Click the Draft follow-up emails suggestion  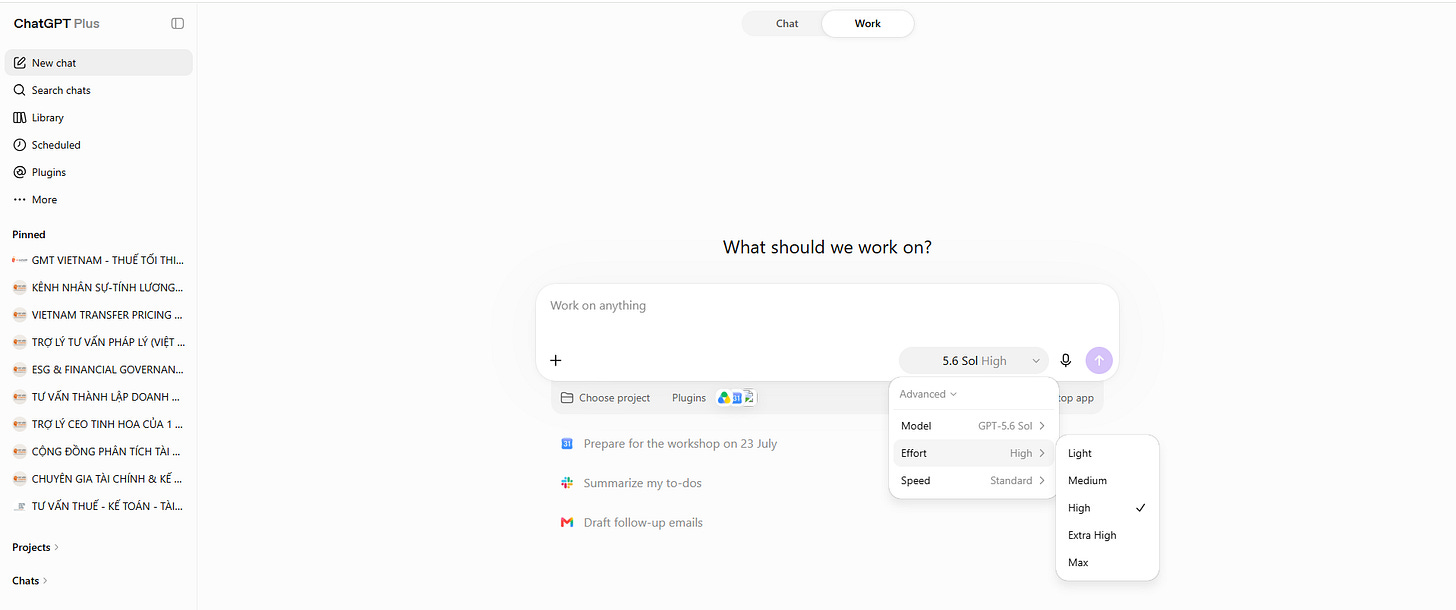(x=643, y=523)
